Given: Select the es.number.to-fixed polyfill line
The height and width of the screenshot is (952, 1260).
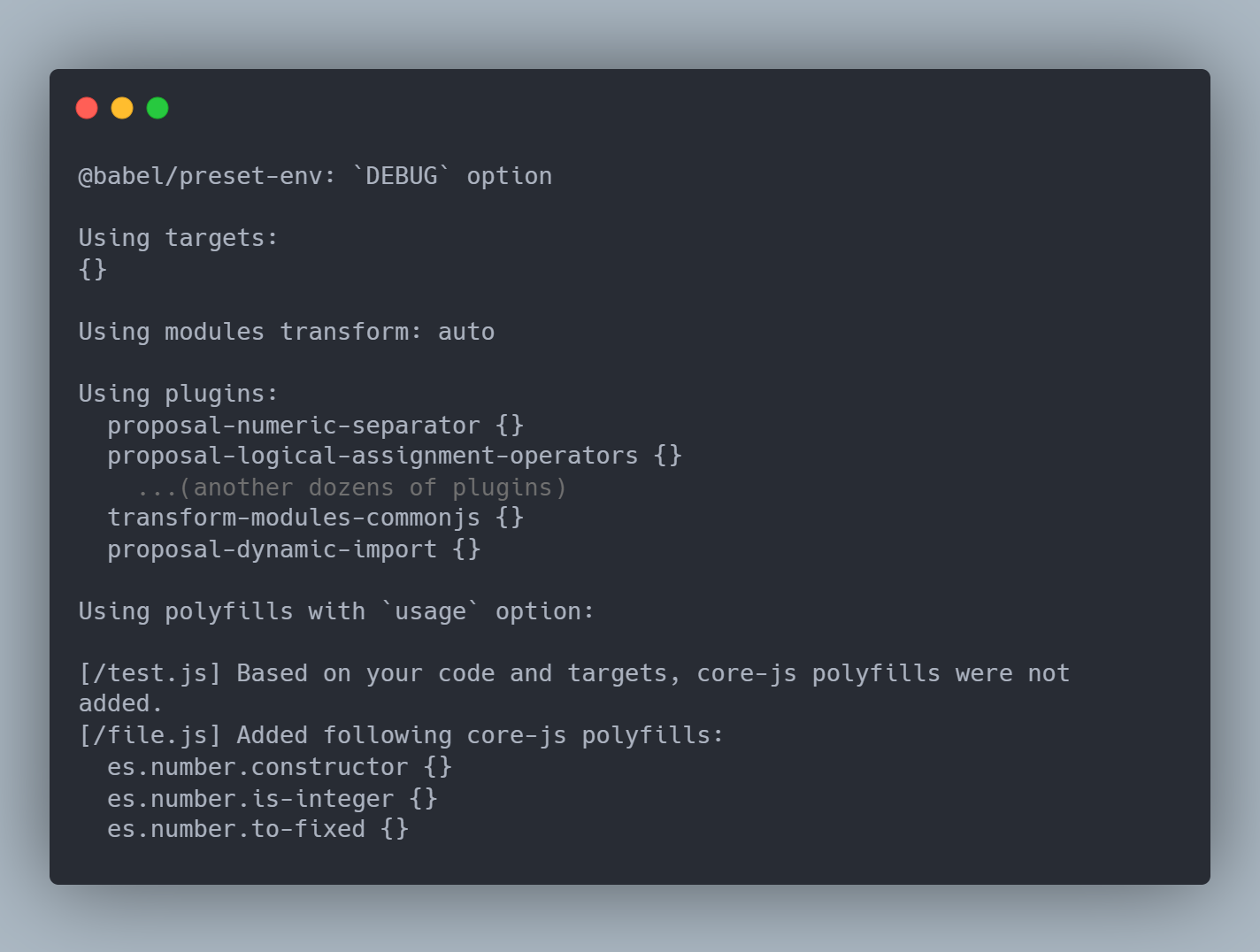Looking at the screenshot, I should (257, 829).
